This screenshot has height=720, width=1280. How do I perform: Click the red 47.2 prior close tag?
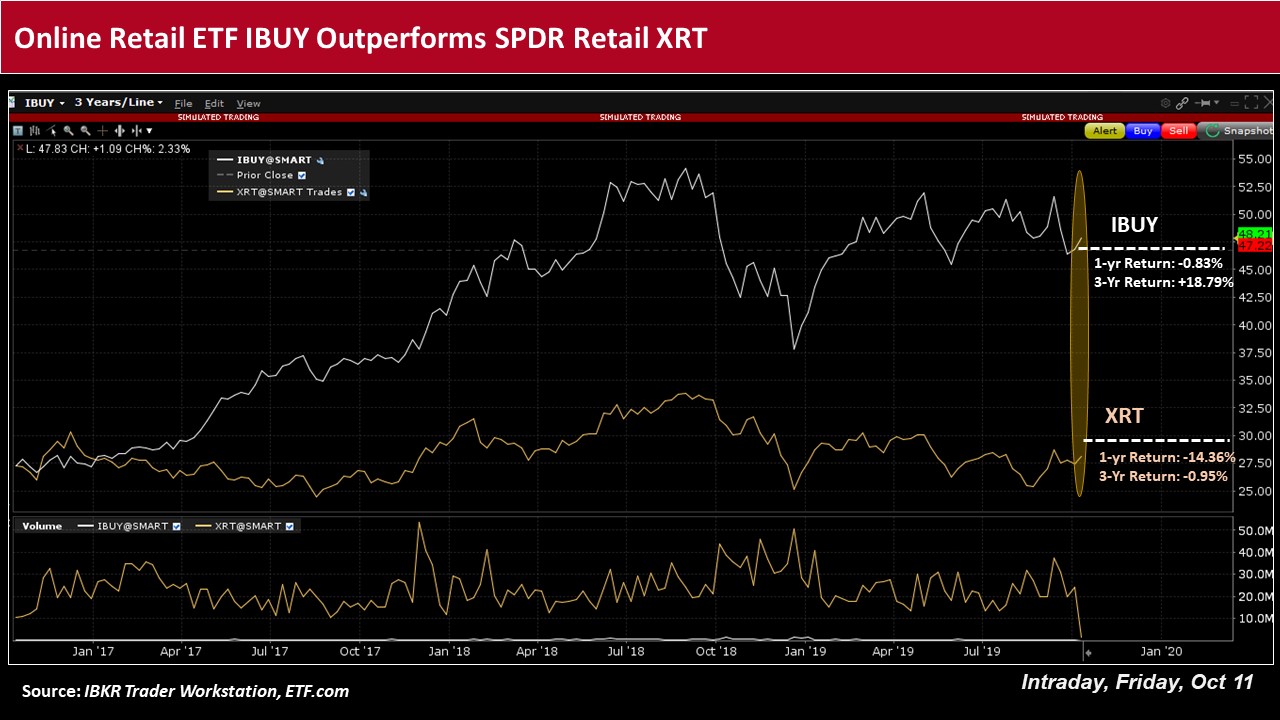[1255, 246]
